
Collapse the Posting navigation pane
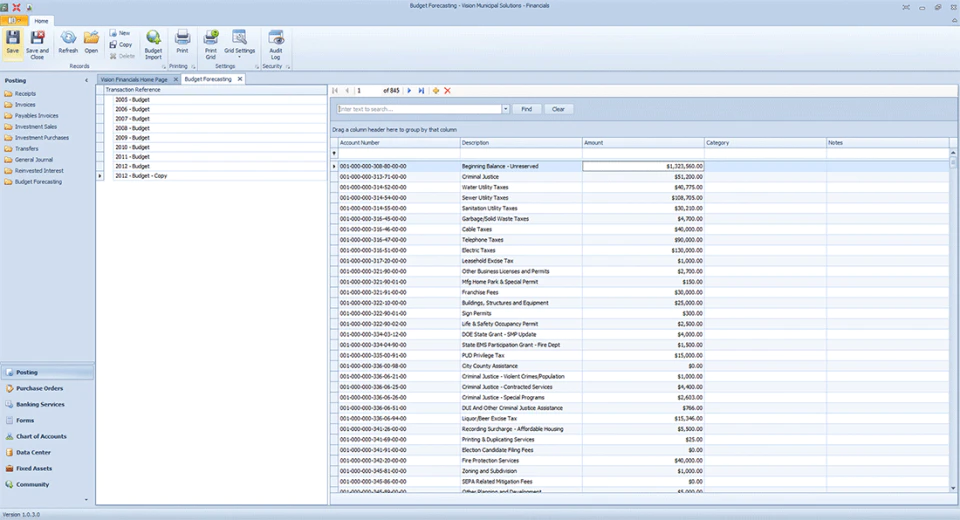tap(86, 80)
